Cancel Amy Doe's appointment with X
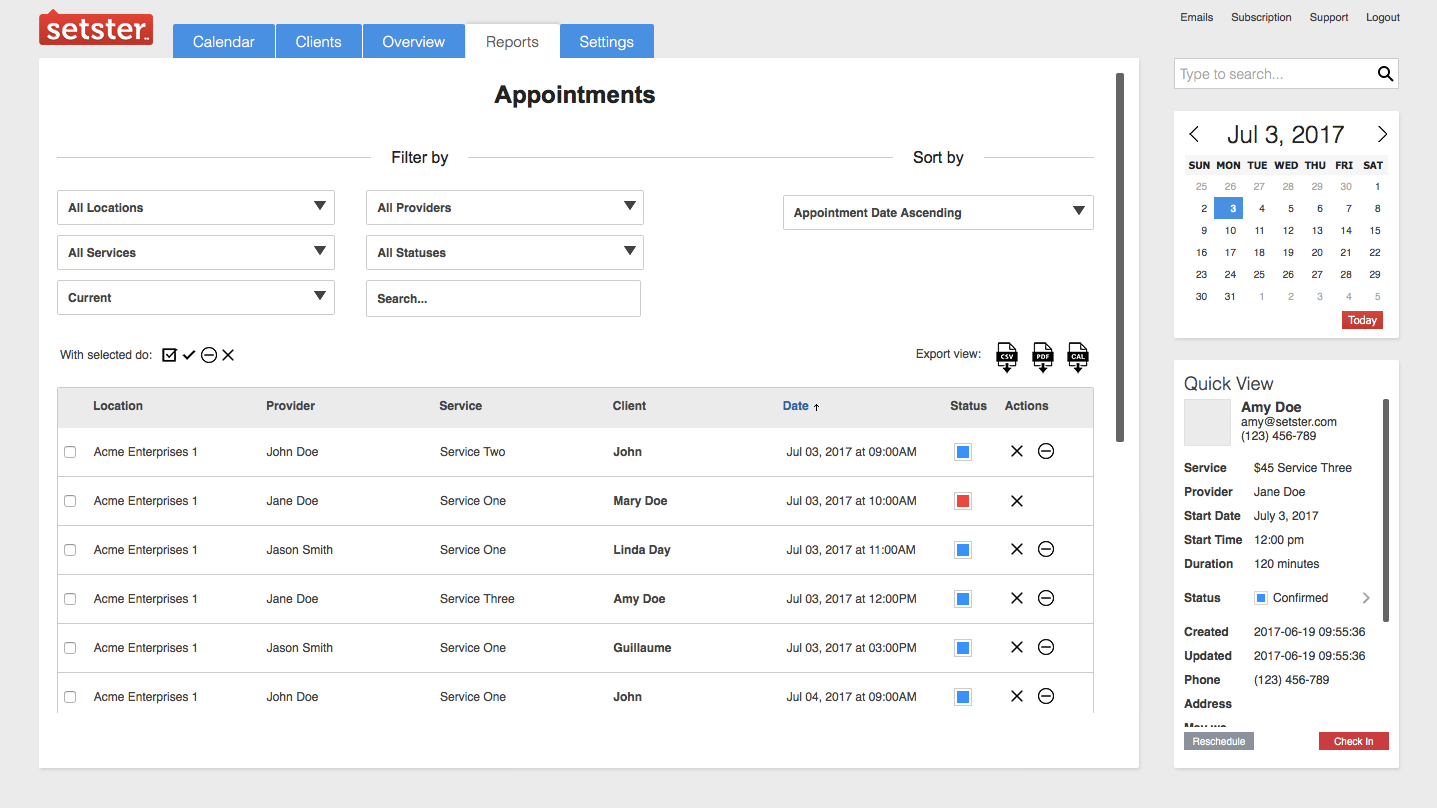Image resolution: width=1437 pixels, height=808 pixels. click(1017, 599)
